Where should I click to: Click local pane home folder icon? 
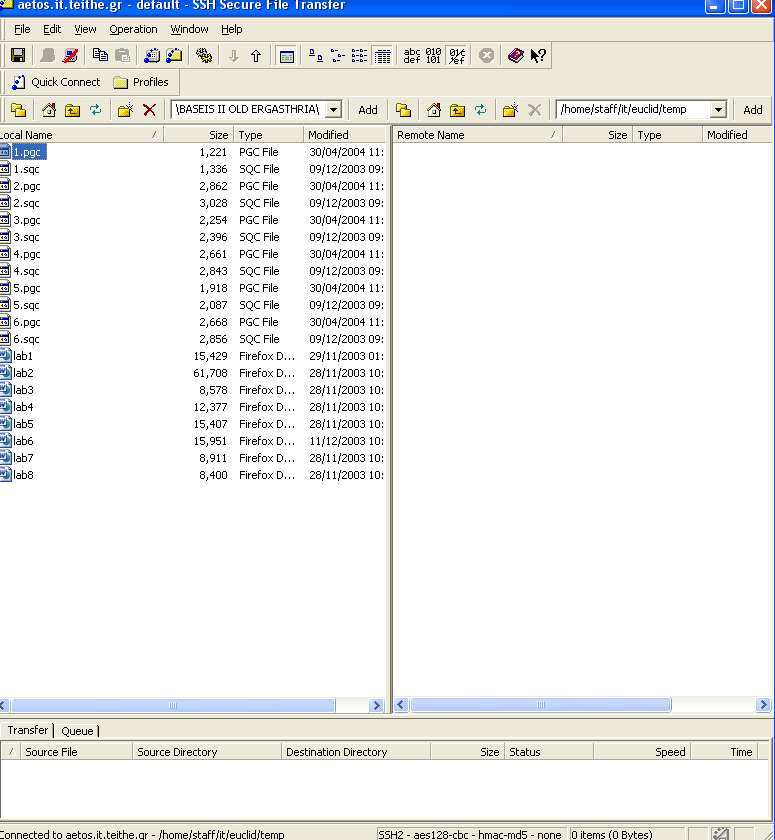pos(49,110)
